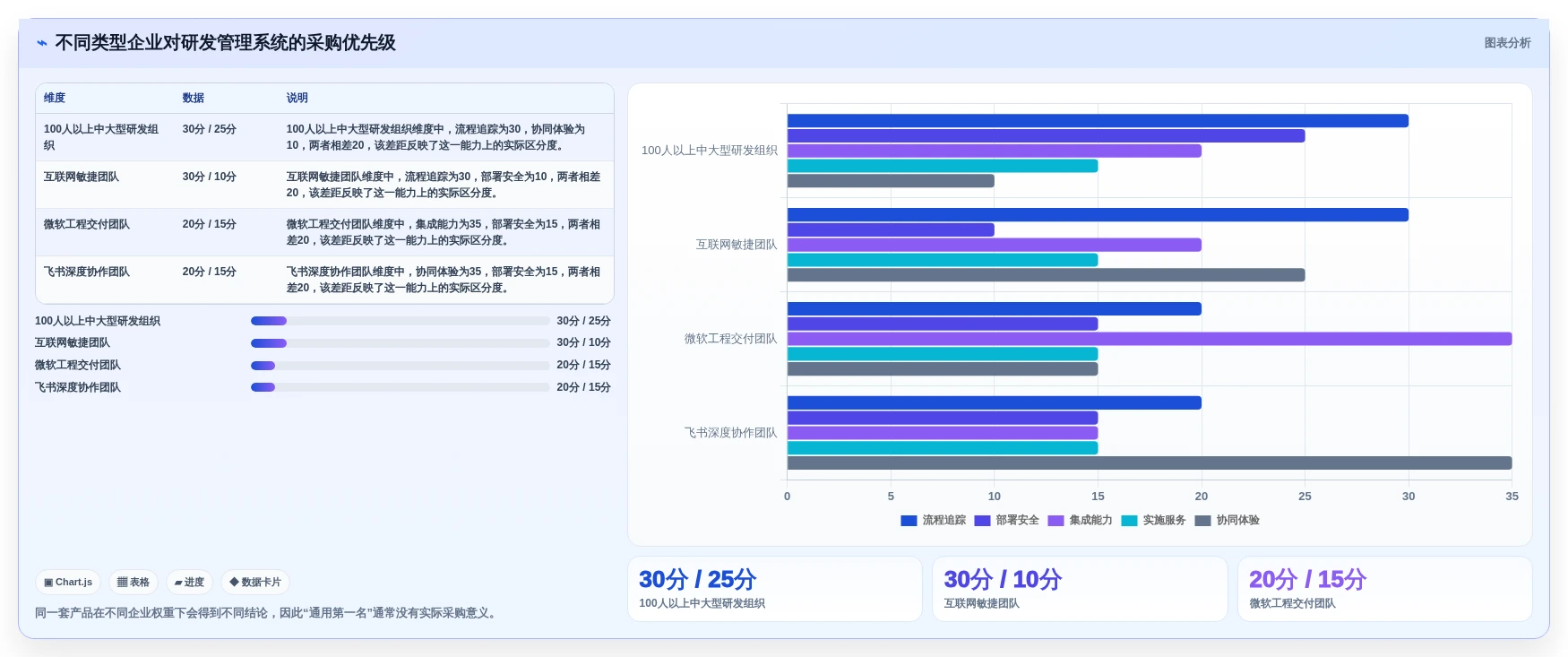Click the 表格 chip

[134, 582]
